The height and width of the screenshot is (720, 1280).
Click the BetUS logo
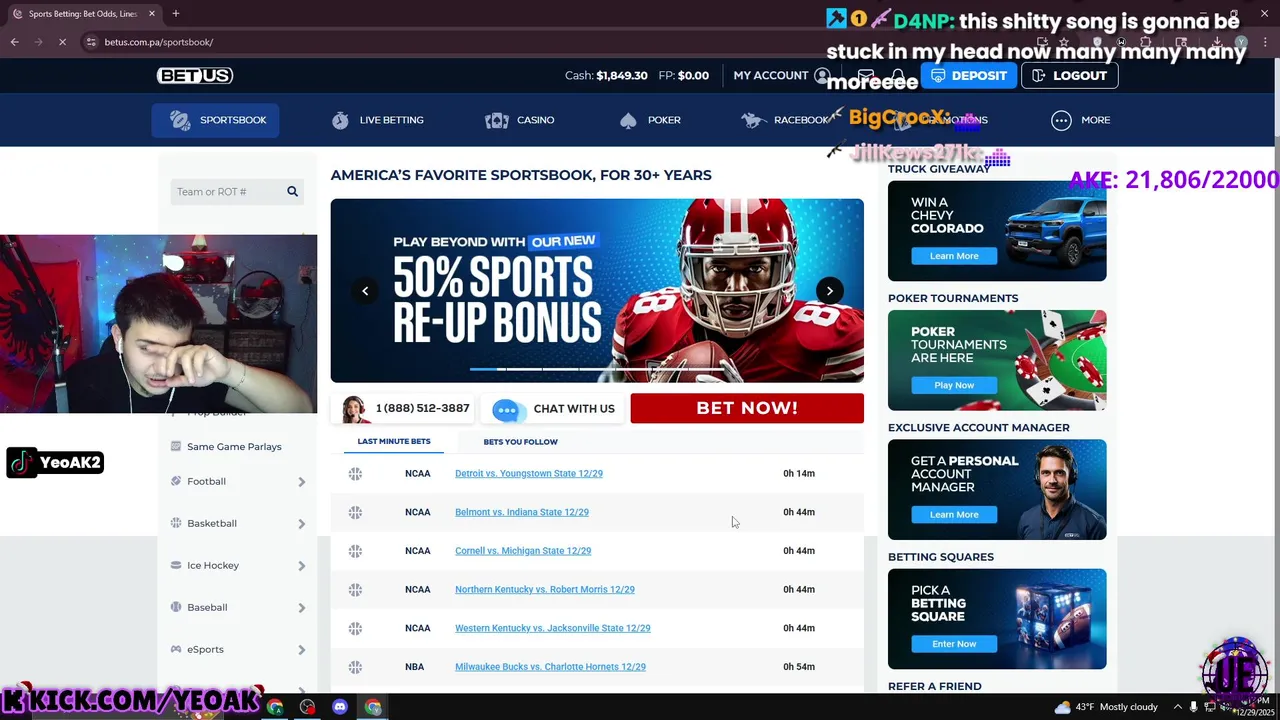pyautogui.click(x=195, y=75)
